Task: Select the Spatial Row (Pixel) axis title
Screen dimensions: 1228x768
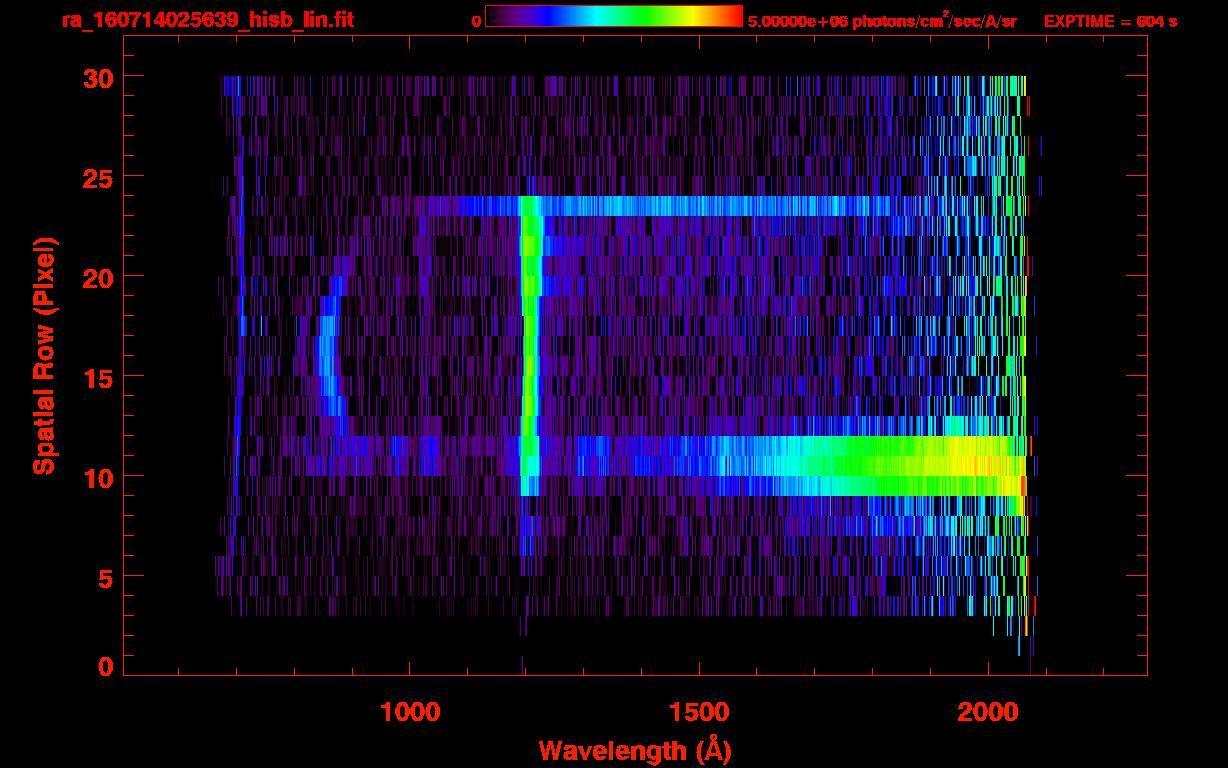Action: tap(43, 356)
